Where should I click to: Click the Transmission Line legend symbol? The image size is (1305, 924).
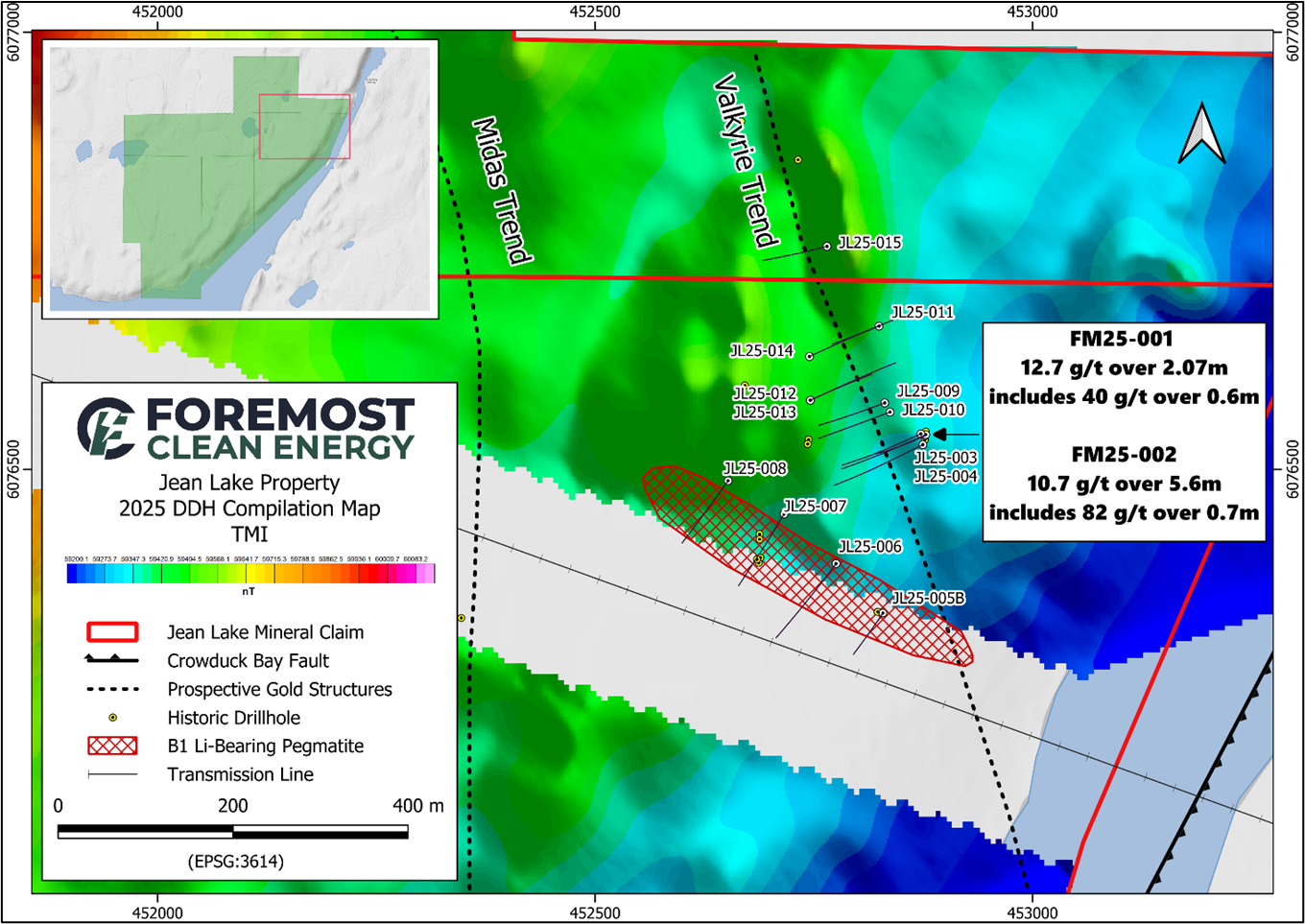pyautogui.click(x=112, y=774)
